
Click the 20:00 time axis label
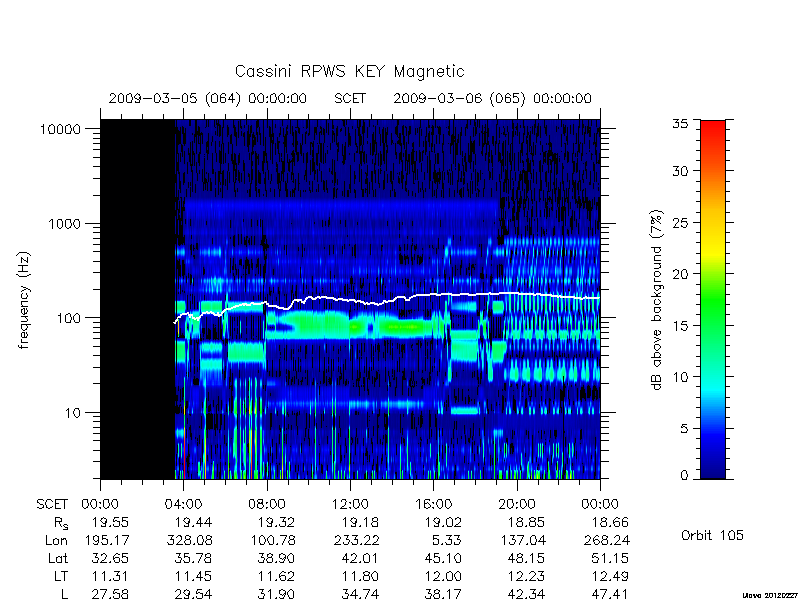pyautogui.click(x=517, y=505)
